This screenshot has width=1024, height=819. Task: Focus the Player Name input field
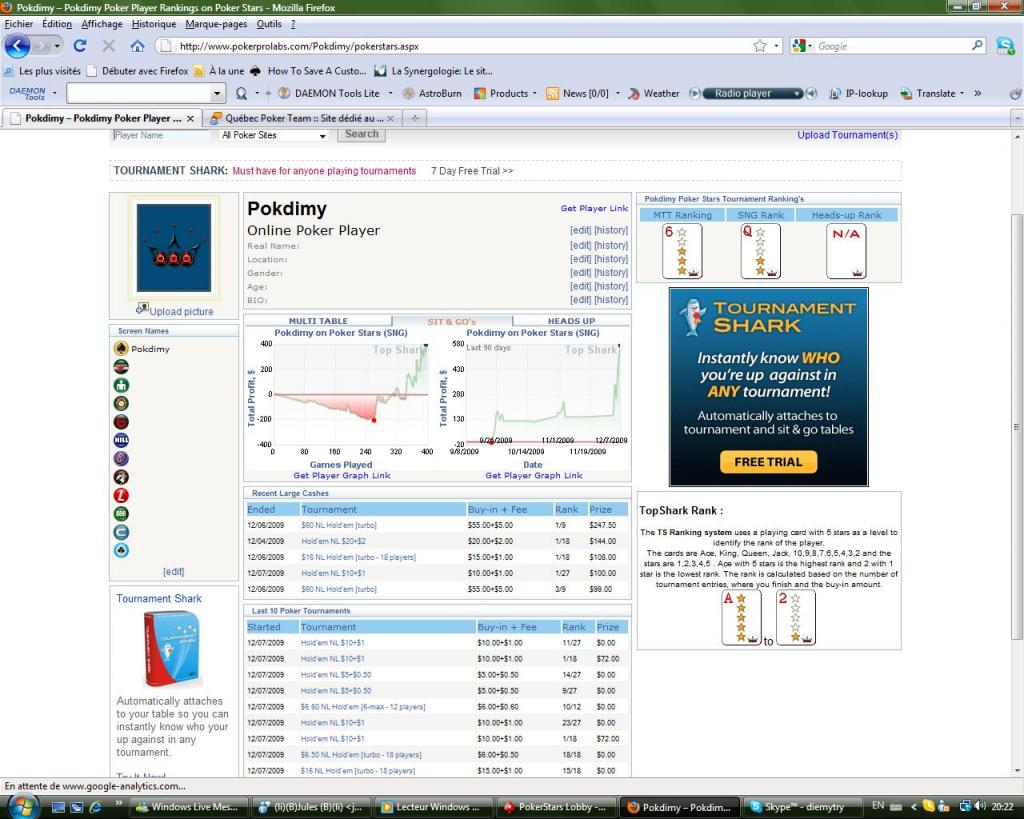coord(161,135)
